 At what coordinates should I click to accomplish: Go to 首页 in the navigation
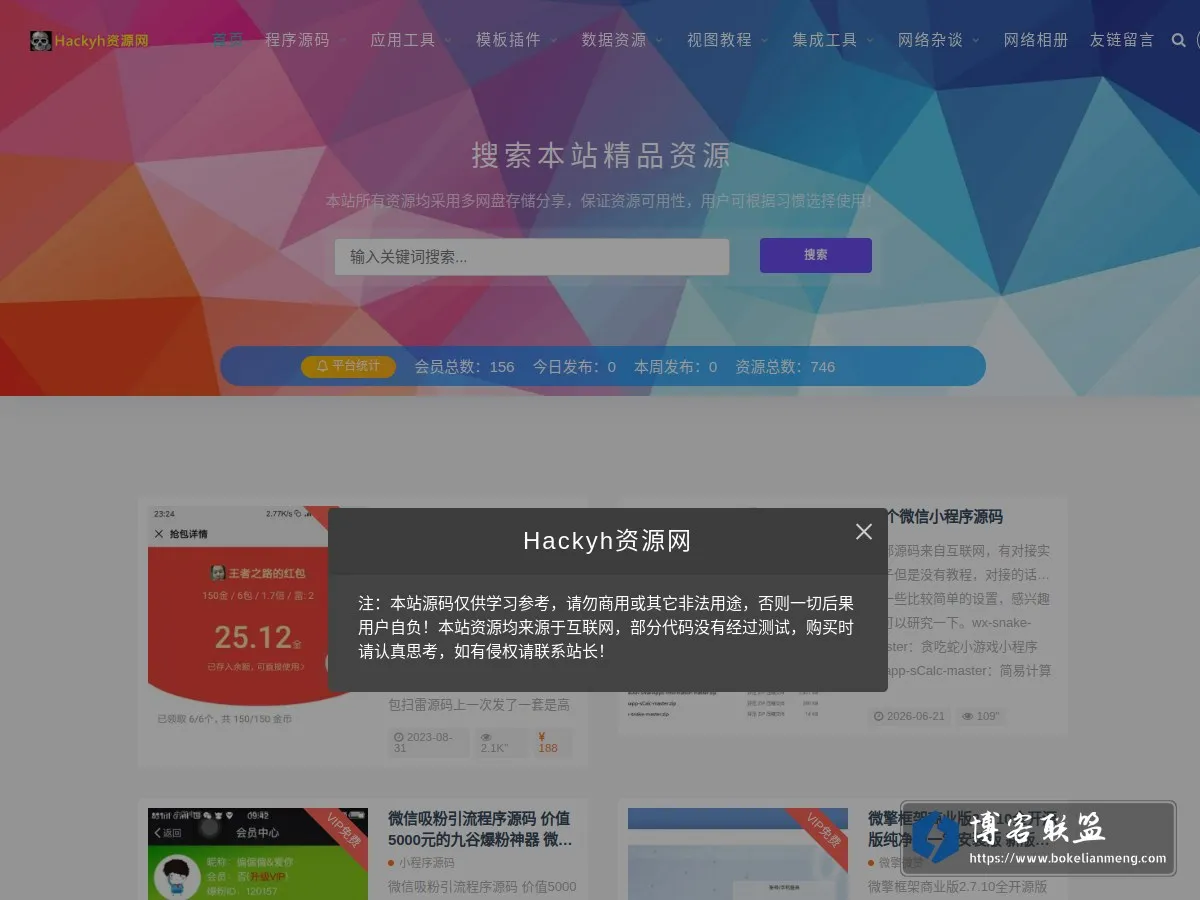pyautogui.click(x=228, y=40)
